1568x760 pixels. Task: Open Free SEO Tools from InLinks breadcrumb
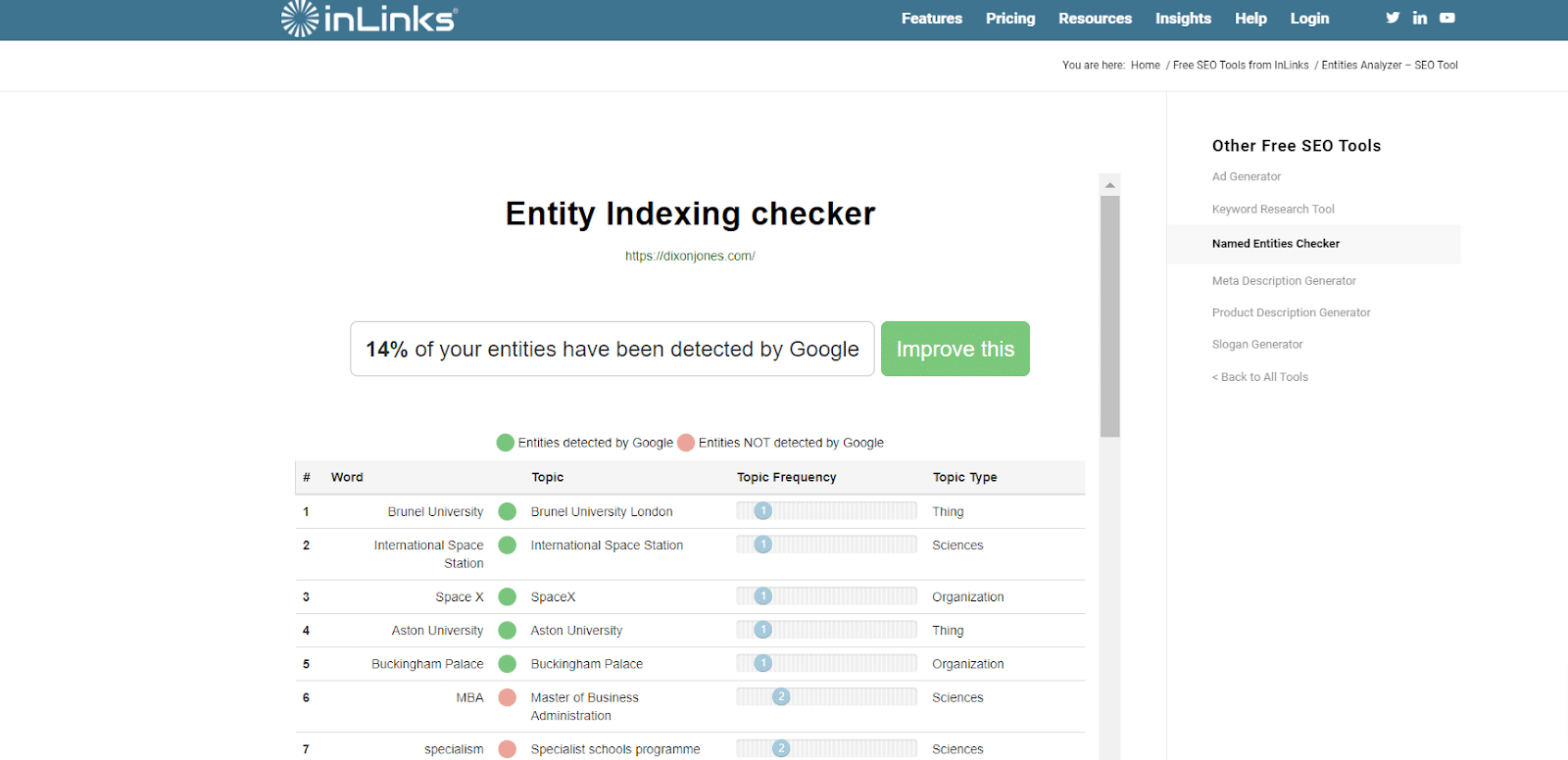point(1241,66)
